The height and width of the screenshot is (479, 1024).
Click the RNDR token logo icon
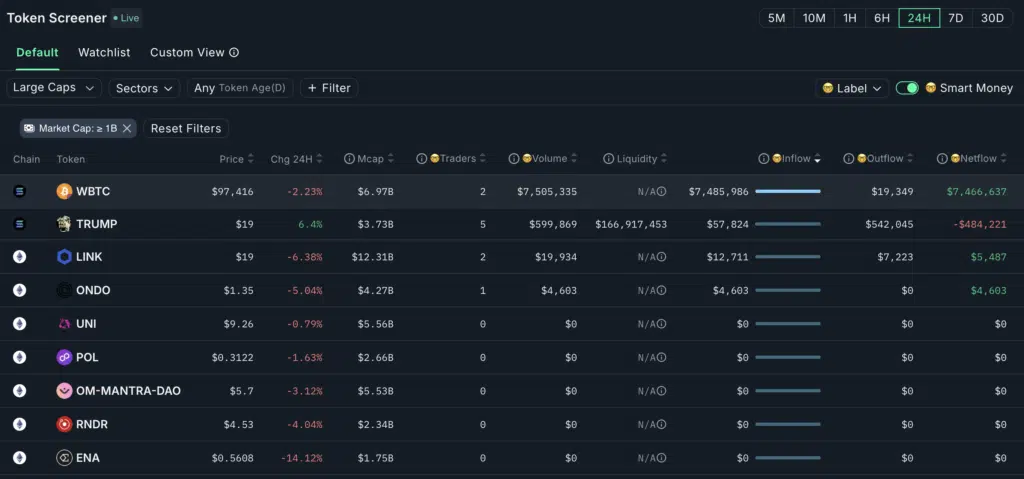click(x=64, y=424)
